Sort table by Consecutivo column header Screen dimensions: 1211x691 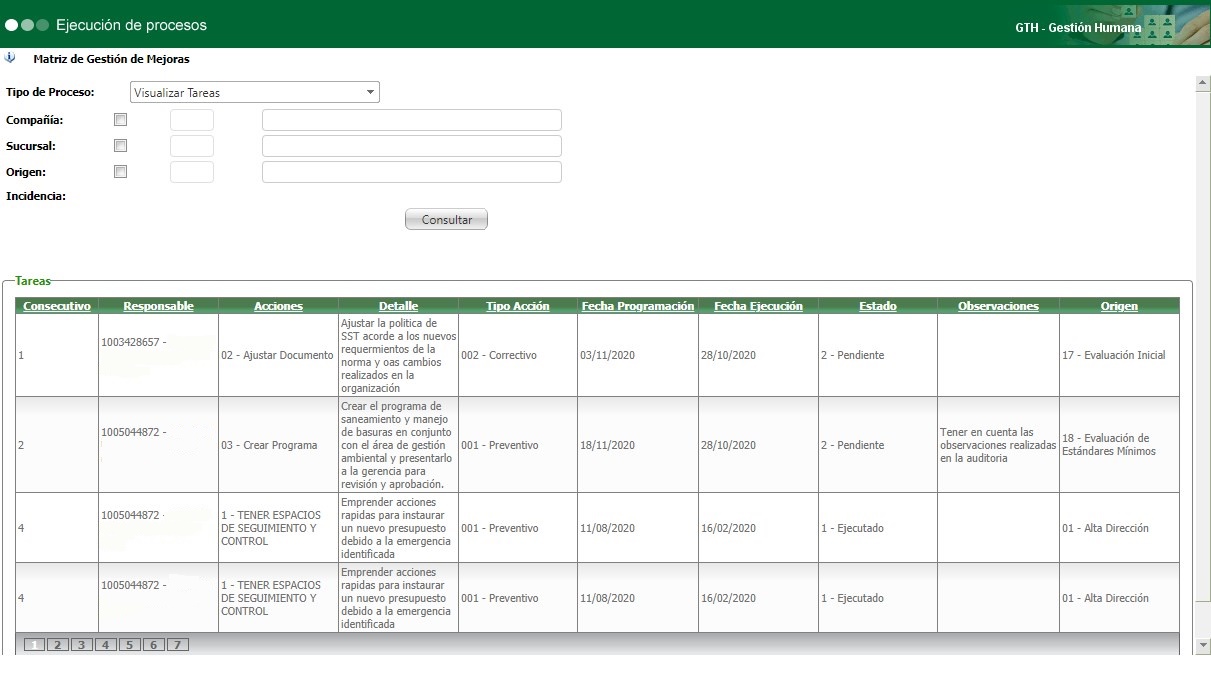coord(57,306)
